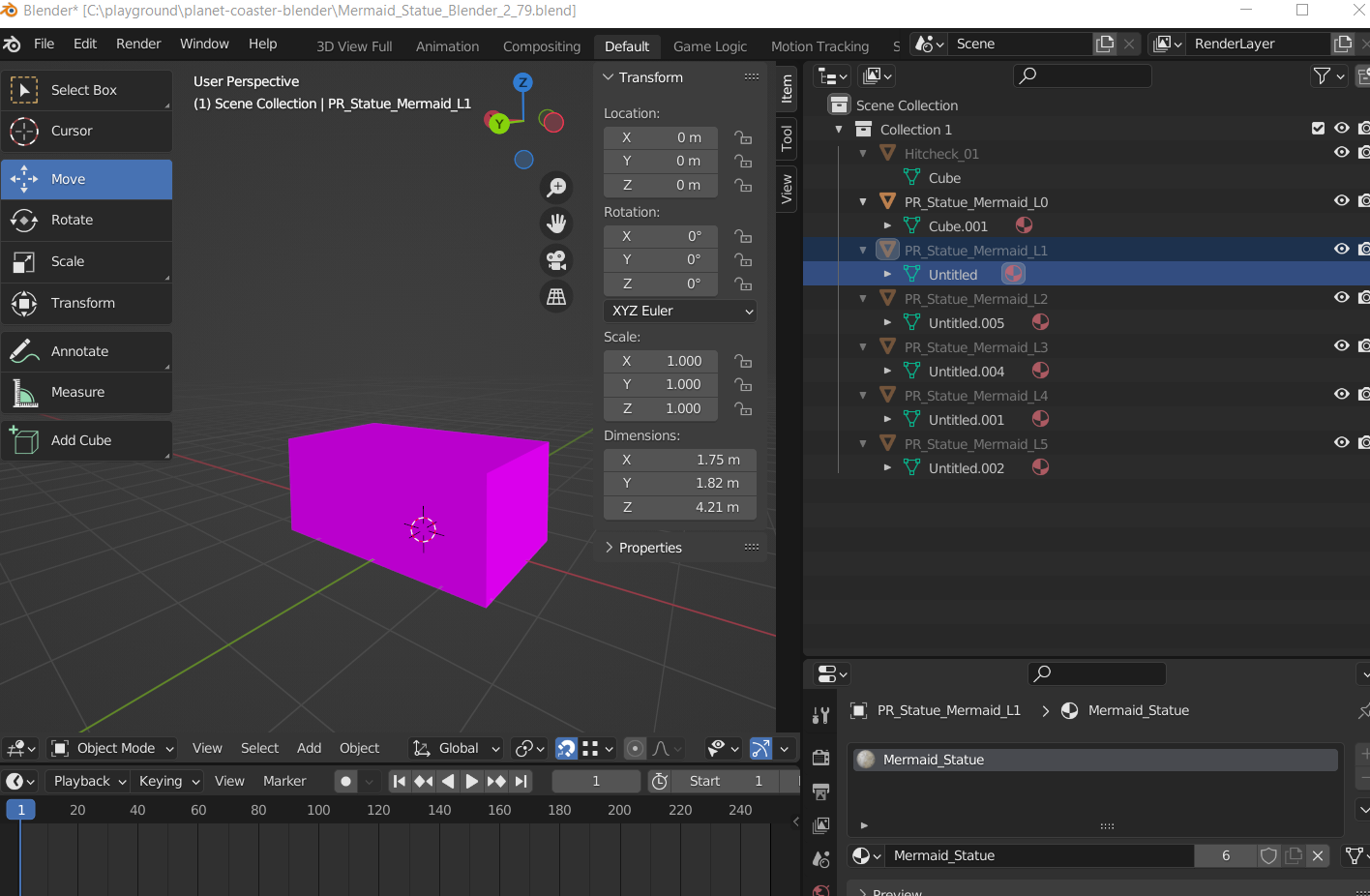Click the pan hand viewport icon

(556, 224)
